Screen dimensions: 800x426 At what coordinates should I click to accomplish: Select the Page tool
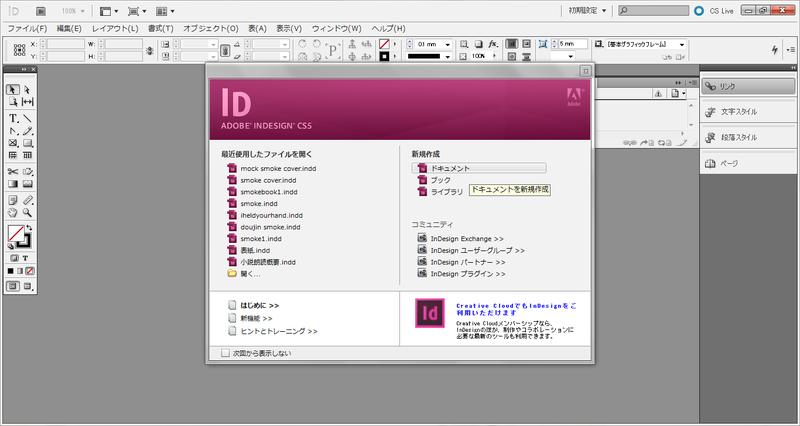pyautogui.click(x=13, y=102)
